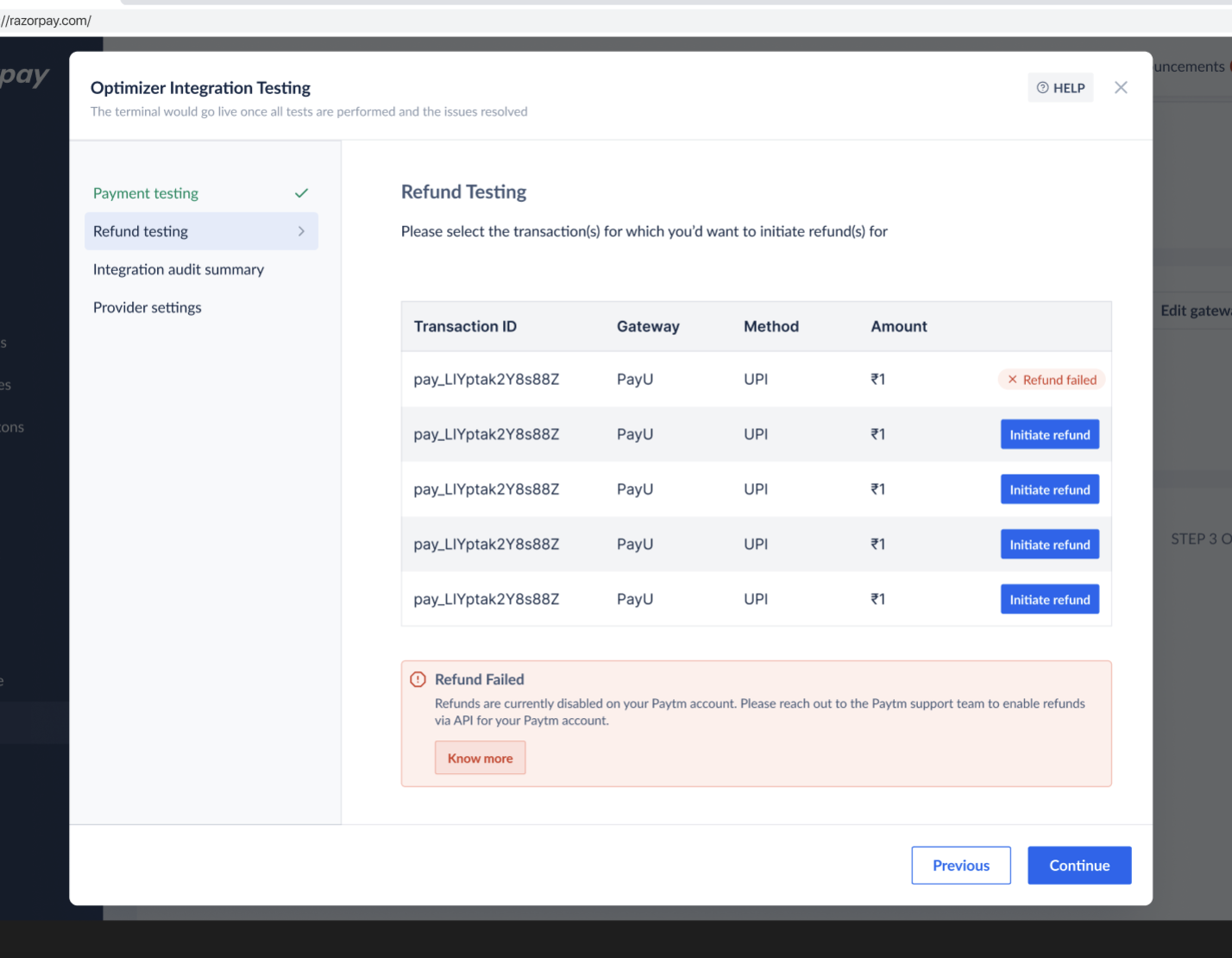1232x958 pixels.
Task: Click the 'Please select the transaction(s)' instruction text
Action: [644, 231]
